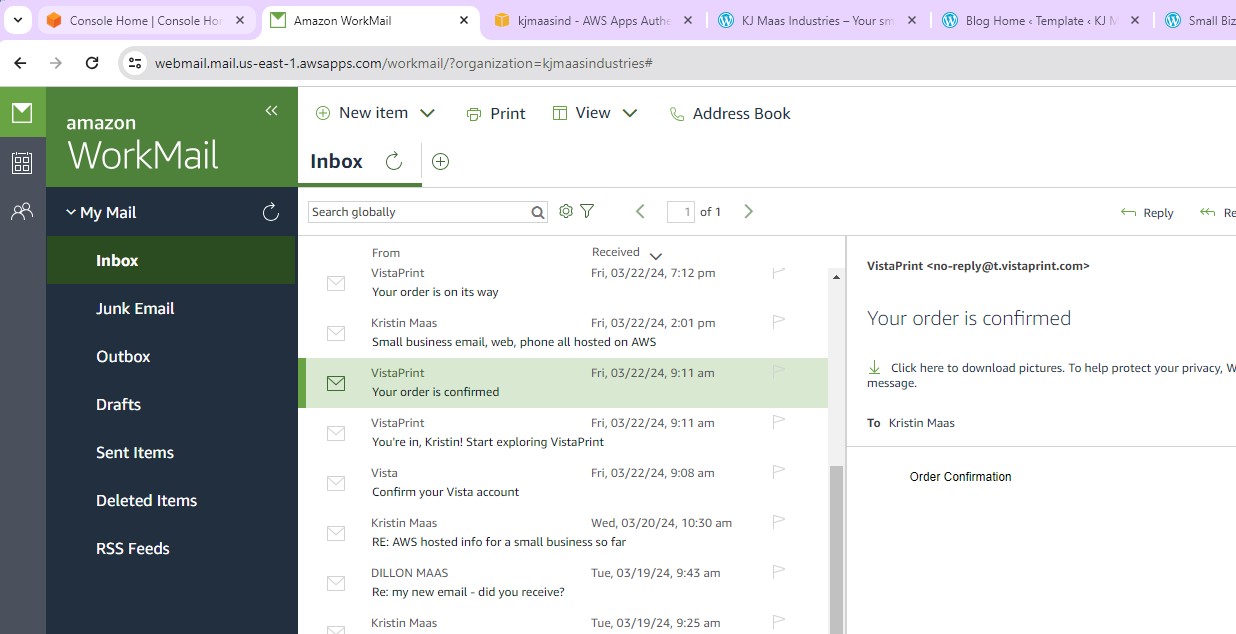Viewport: 1236px width, 634px height.
Task: Refresh the Inbox tab with circular arrow
Action: coord(394,162)
